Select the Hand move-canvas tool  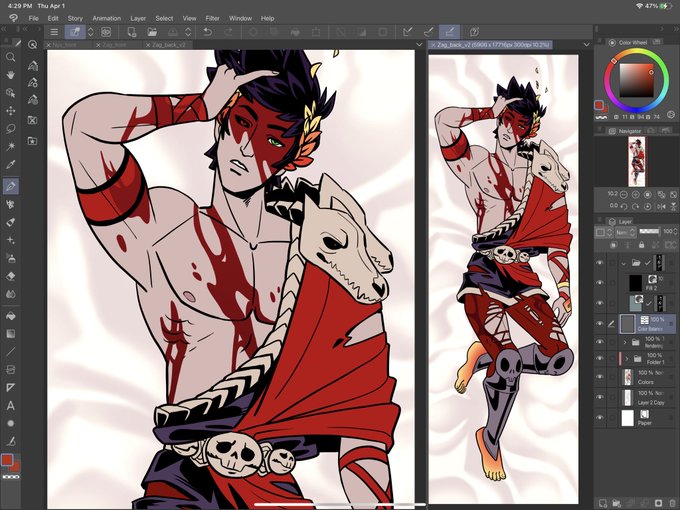(10, 75)
